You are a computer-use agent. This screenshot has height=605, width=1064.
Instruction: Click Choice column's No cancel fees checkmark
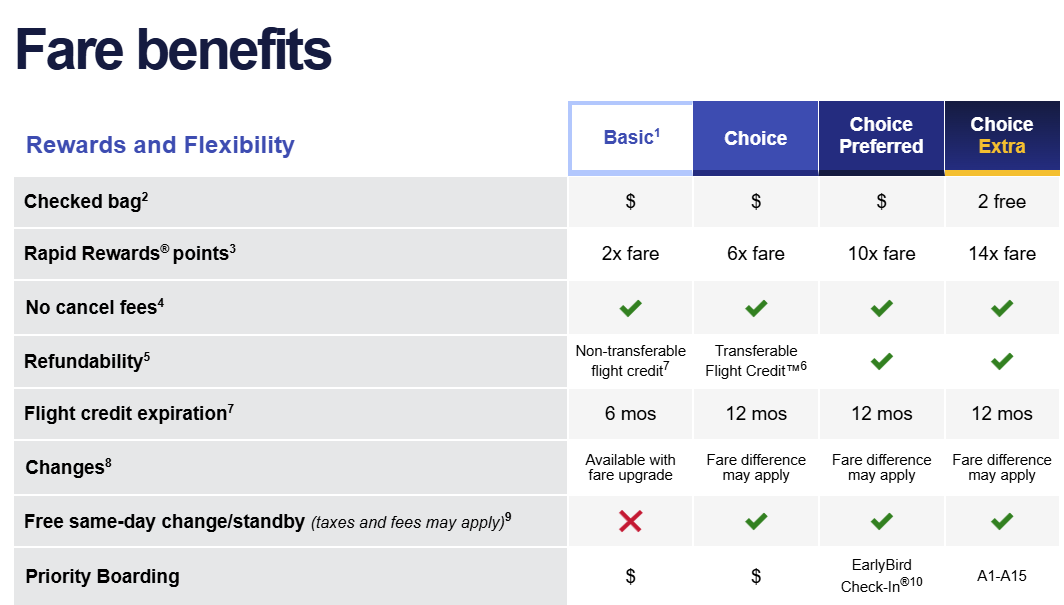coord(756,308)
